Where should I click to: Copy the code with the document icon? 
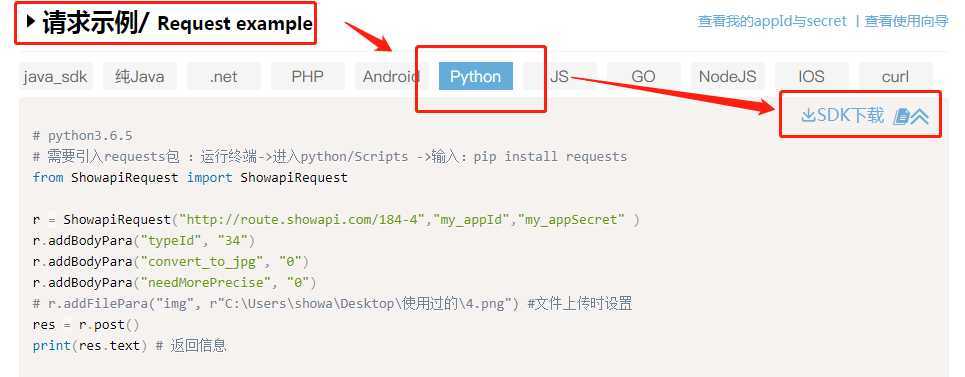click(901, 116)
